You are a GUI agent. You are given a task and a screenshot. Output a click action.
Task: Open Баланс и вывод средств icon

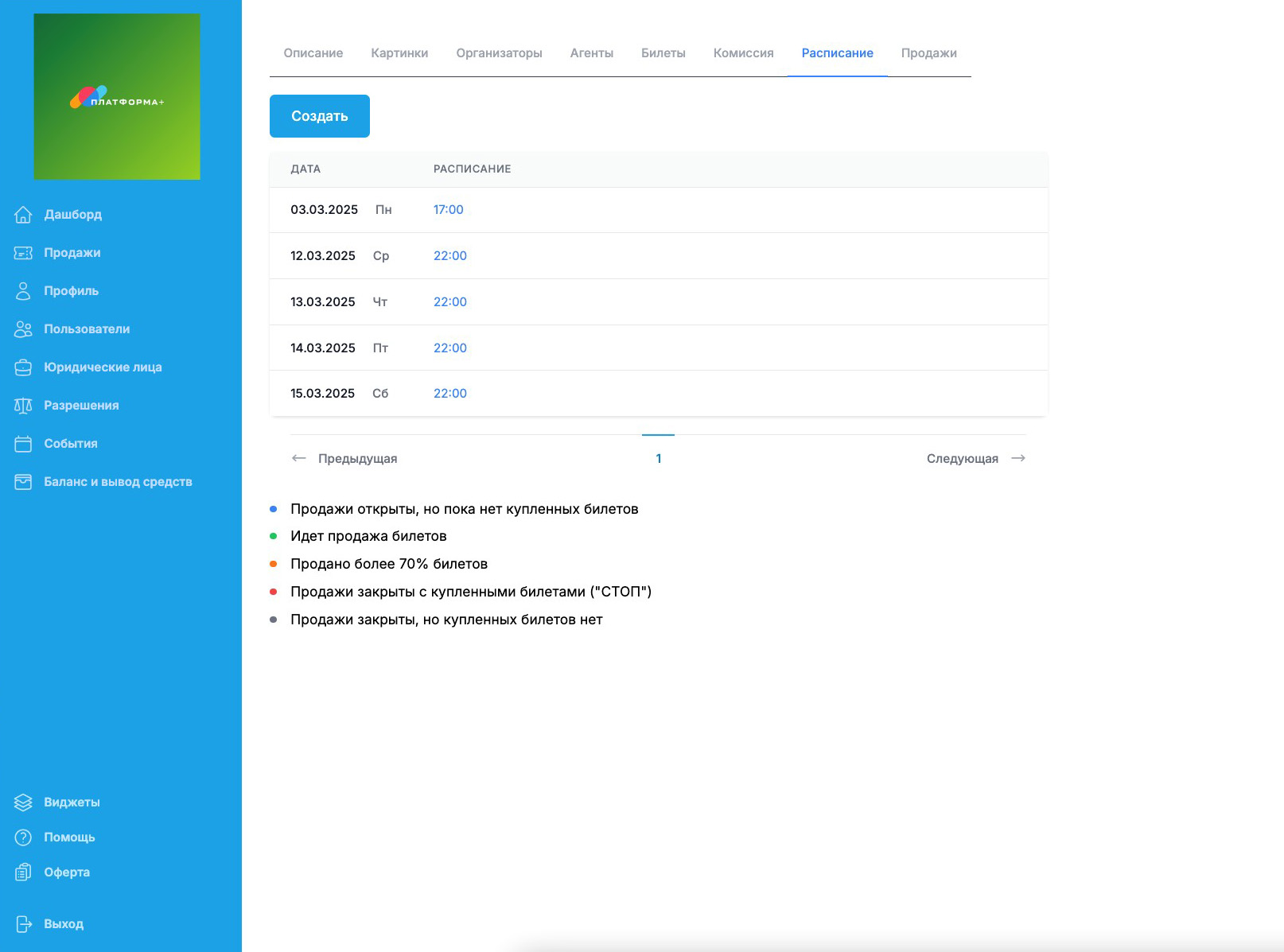pyautogui.click(x=23, y=482)
